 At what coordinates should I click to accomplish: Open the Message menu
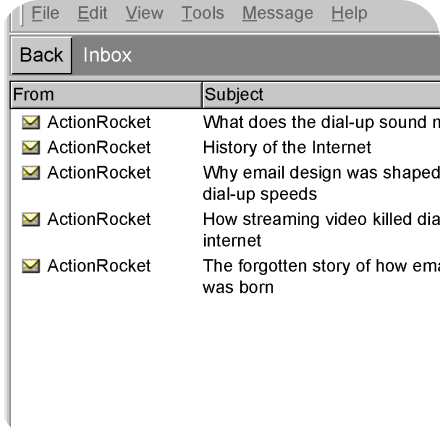[x=278, y=14]
